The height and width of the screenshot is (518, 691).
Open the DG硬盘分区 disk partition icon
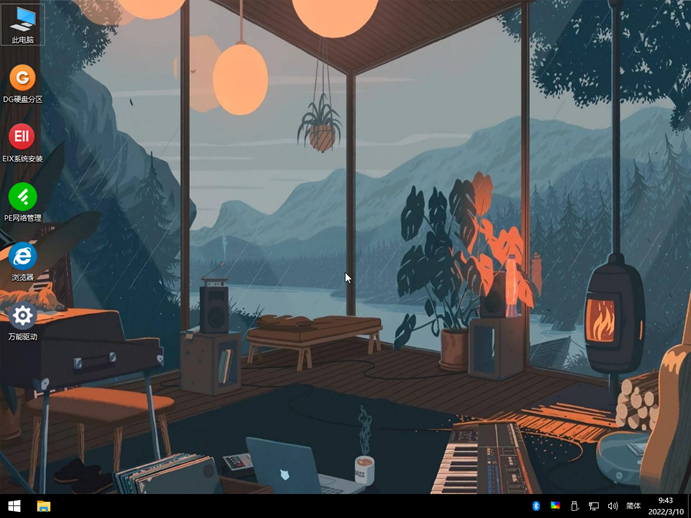pyautogui.click(x=22, y=78)
